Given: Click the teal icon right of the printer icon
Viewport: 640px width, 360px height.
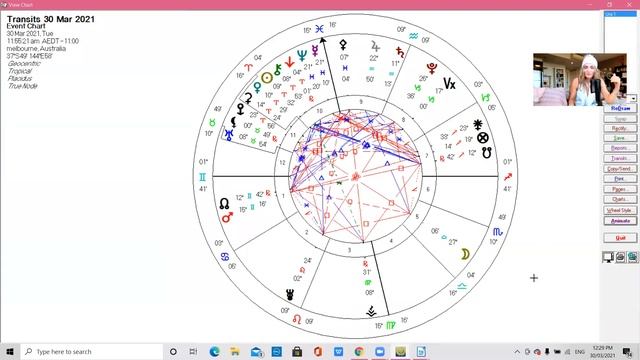Looking at the screenshot, I should click(x=632, y=257).
